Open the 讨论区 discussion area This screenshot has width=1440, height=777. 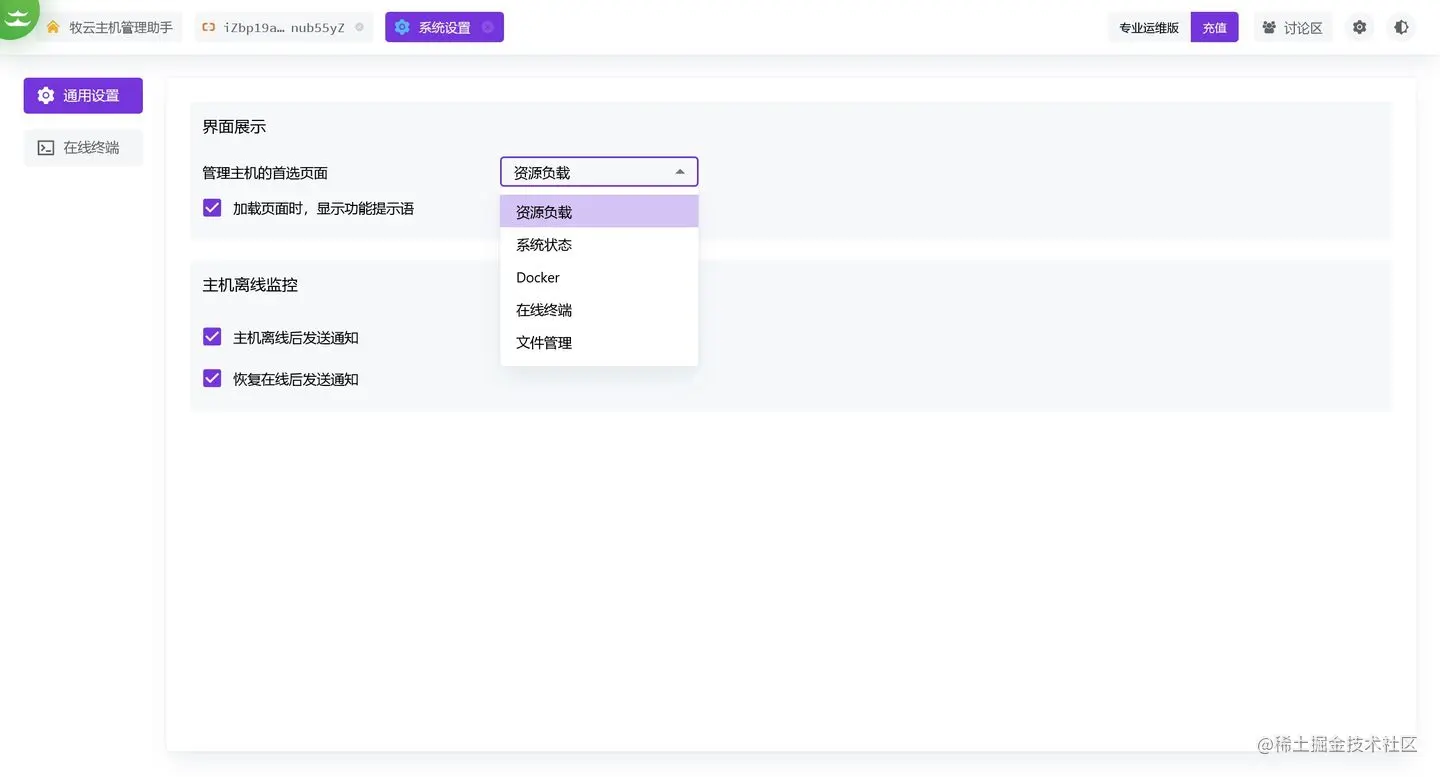(x=1293, y=28)
